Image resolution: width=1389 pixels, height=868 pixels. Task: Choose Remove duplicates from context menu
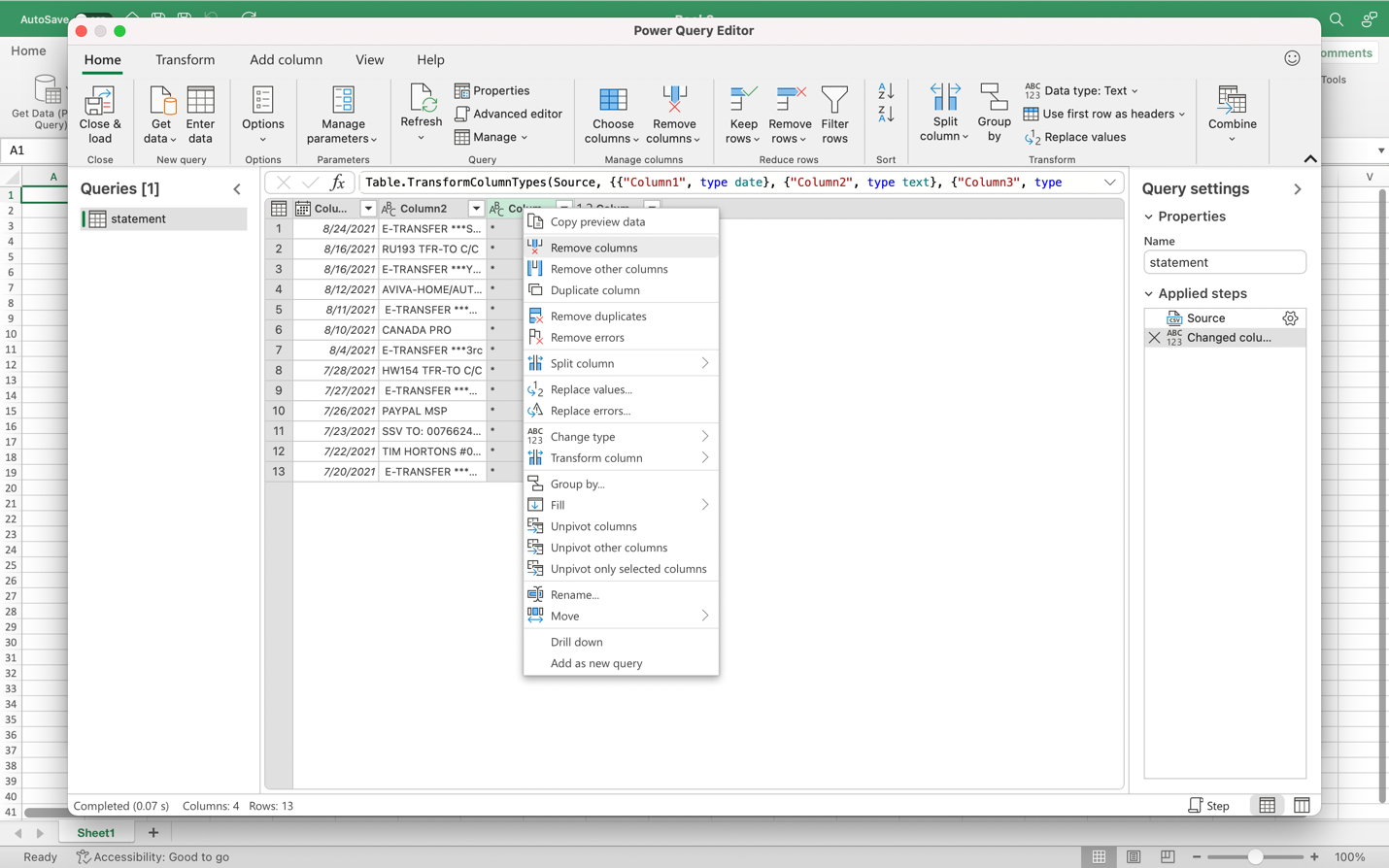(597, 317)
